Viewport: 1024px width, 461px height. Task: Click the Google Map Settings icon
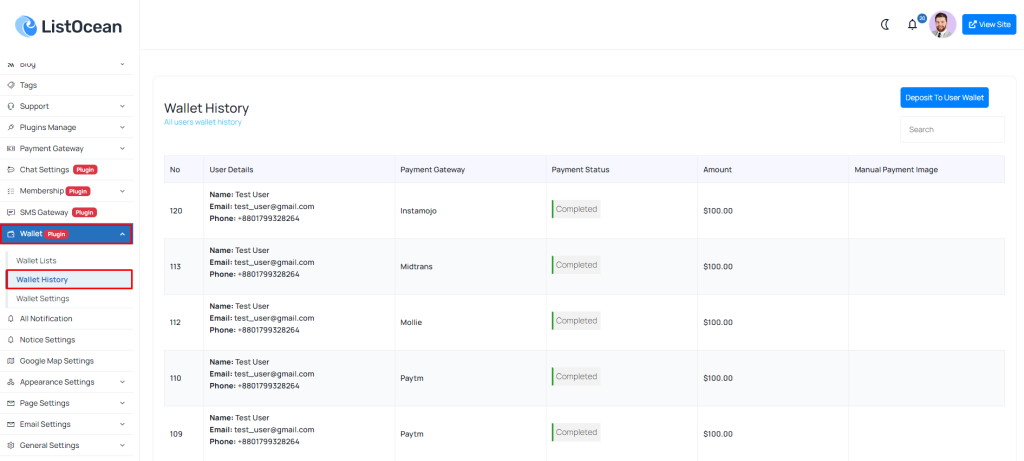[10, 361]
